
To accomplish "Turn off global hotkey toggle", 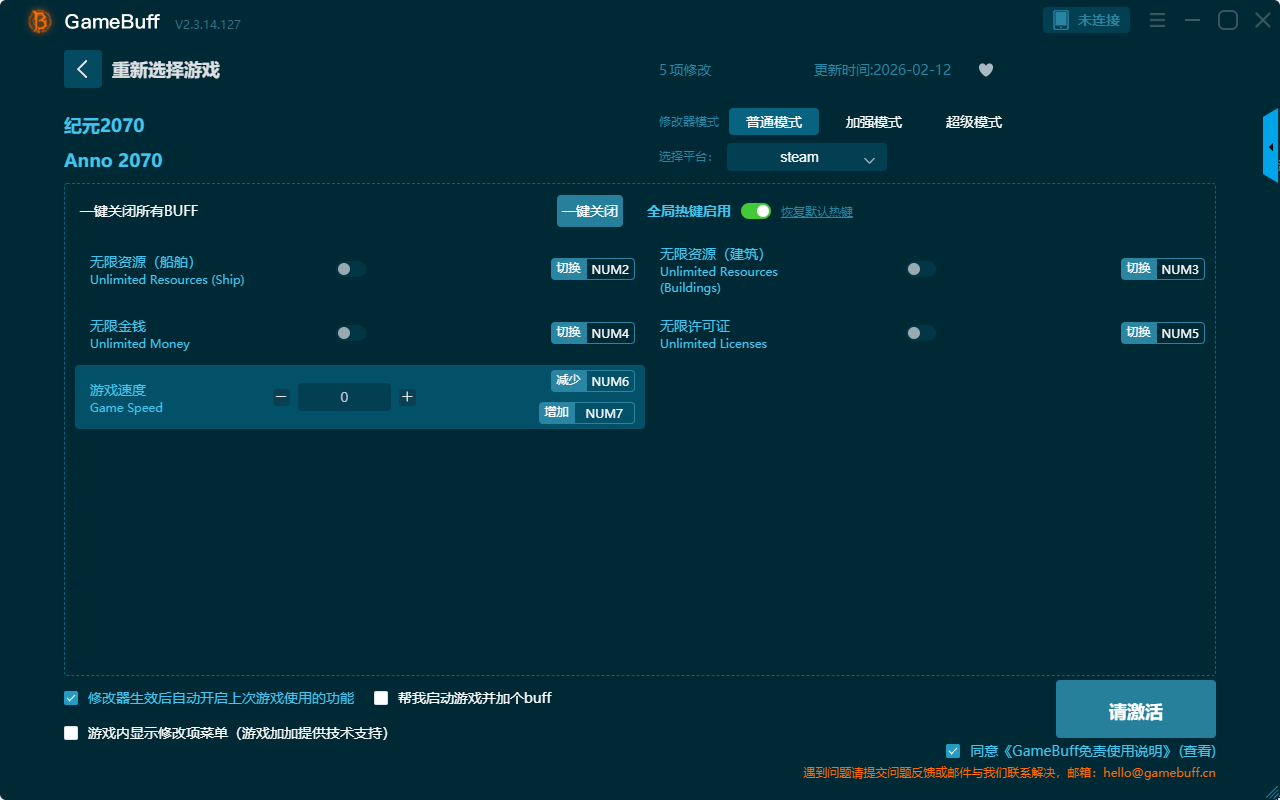I will point(756,211).
